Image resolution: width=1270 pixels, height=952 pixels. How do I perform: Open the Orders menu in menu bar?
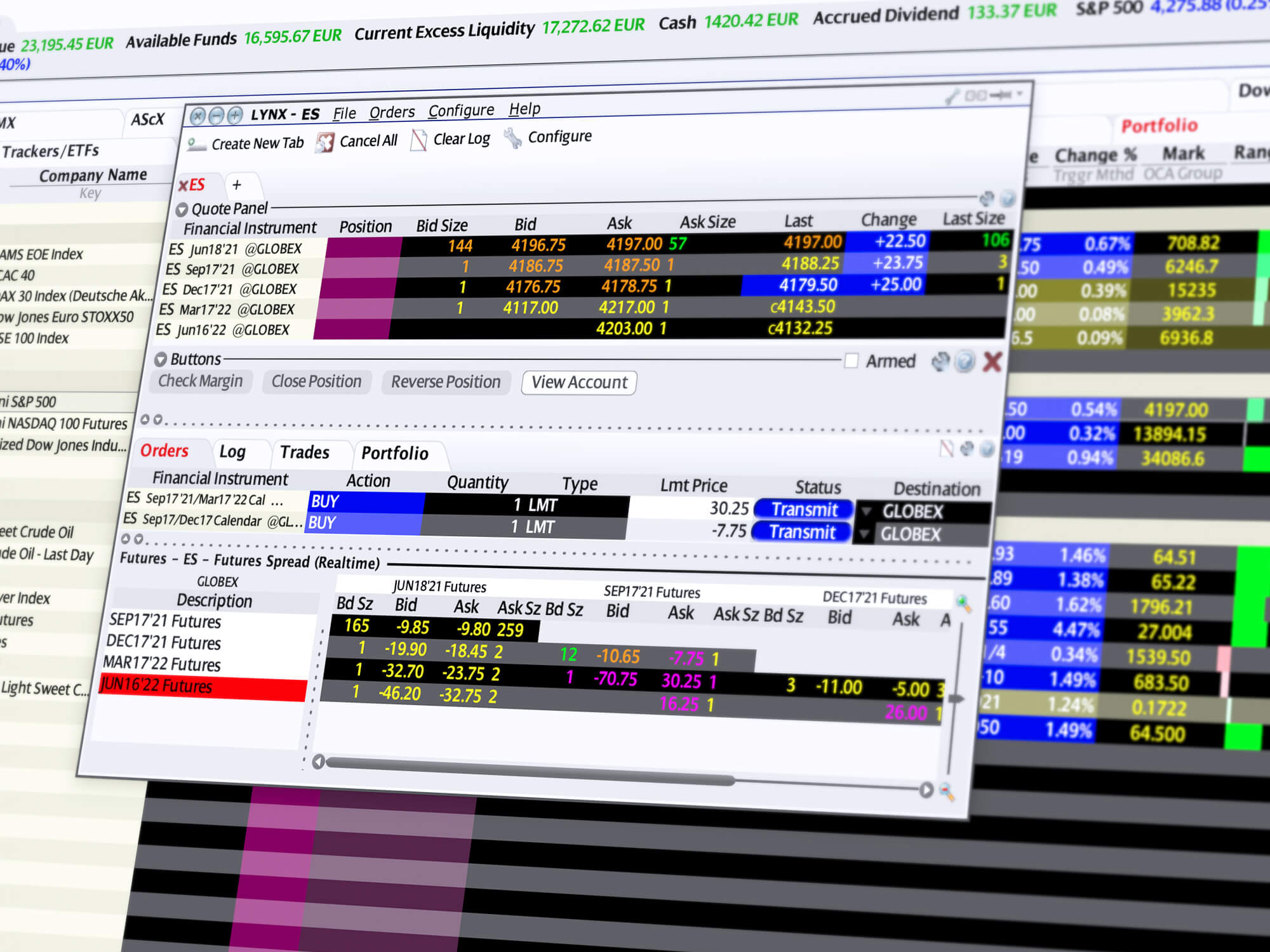pyautogui.click(x=392, y=112)
